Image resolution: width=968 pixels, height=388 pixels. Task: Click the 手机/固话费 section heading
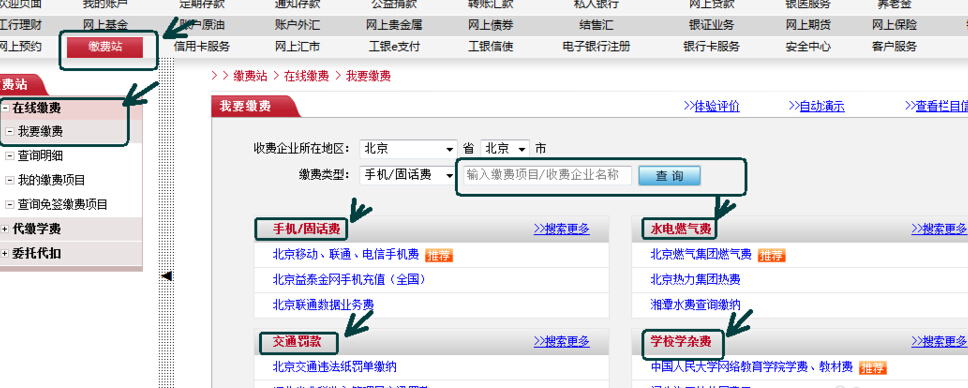click(307, 230)
